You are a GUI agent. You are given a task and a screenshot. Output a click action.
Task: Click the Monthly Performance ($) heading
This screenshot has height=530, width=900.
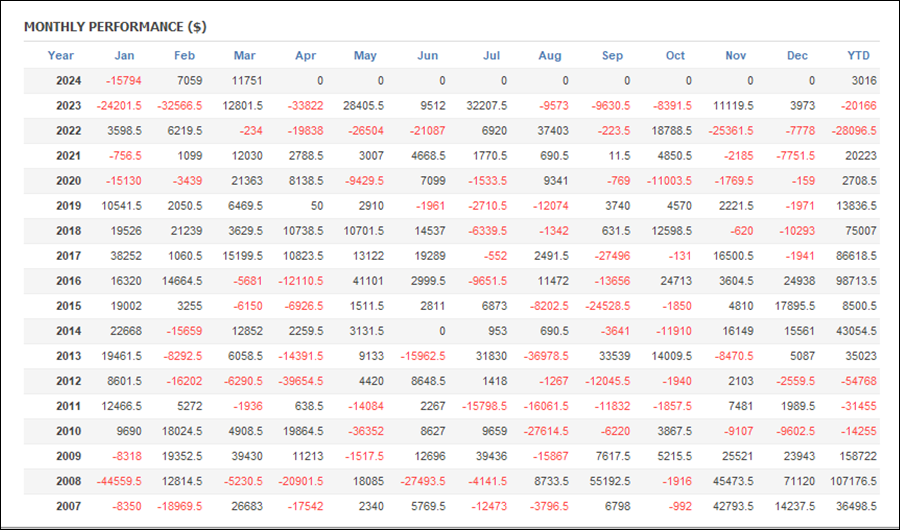[x=115, y=27]
